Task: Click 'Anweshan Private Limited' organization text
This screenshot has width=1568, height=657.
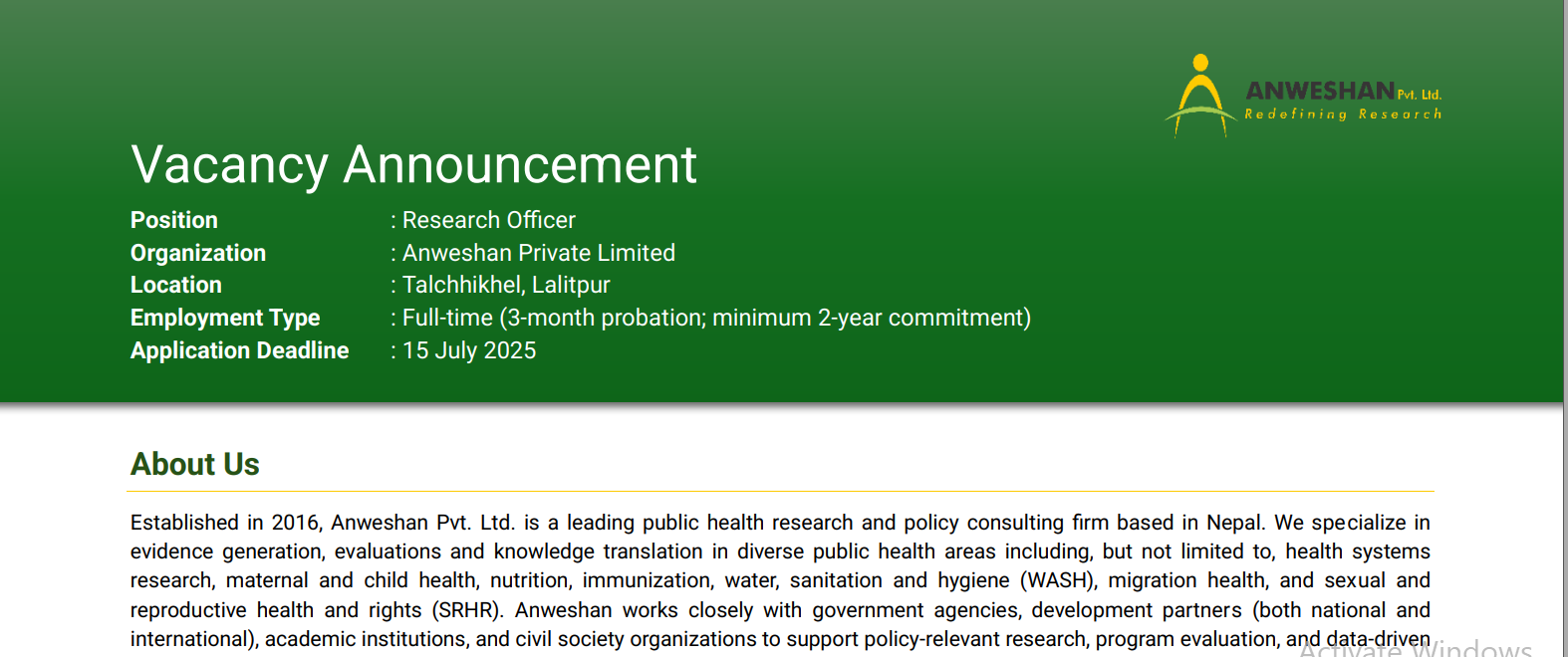Action: click(538, 253)
